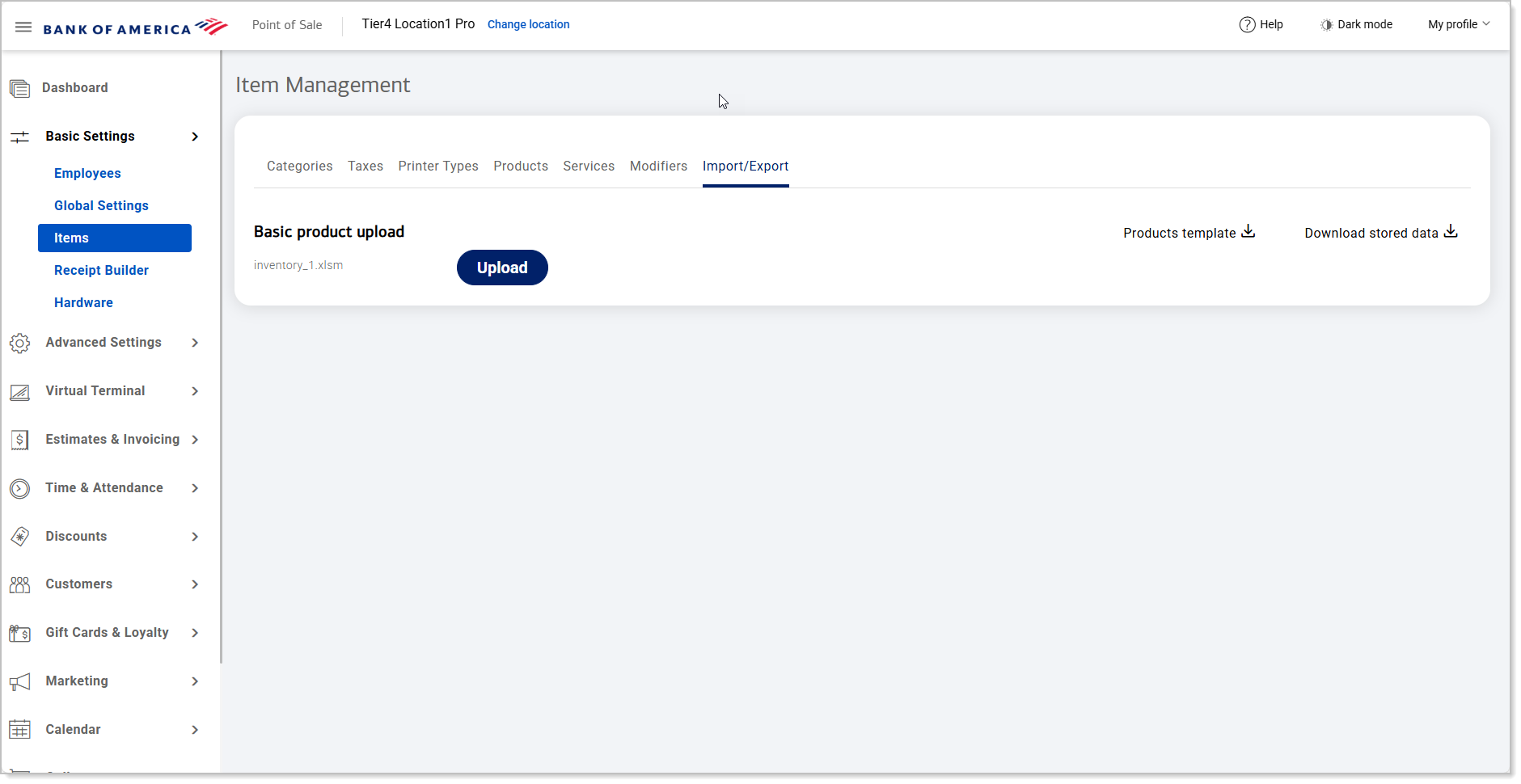Image resolution: width=1521 pixels, height=784 pixels.
Task: Expand the Gift Cards & Loyalty chevron
Action: [195, 633]
